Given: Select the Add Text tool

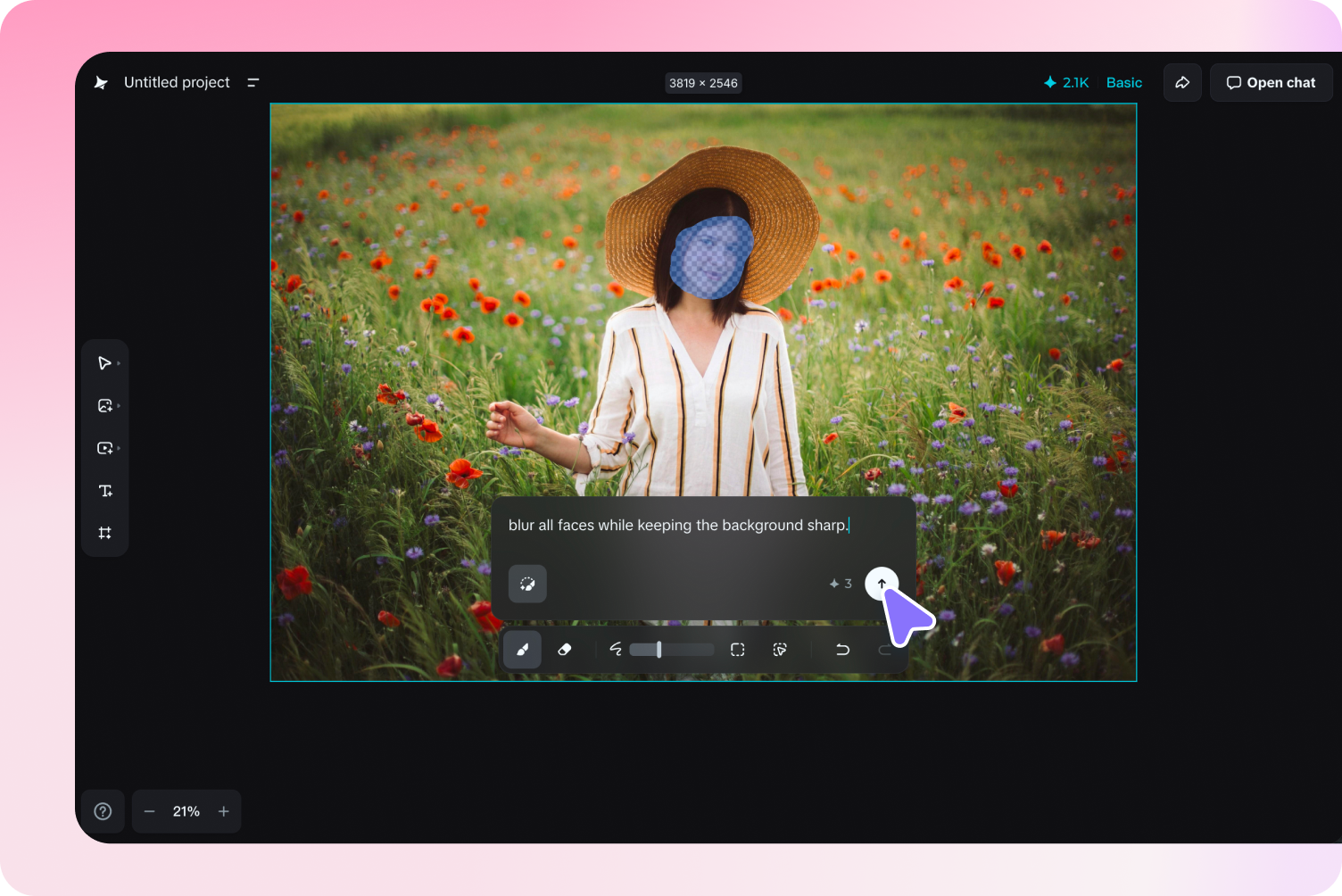Looking at the screenshot, I should point(104,490).
